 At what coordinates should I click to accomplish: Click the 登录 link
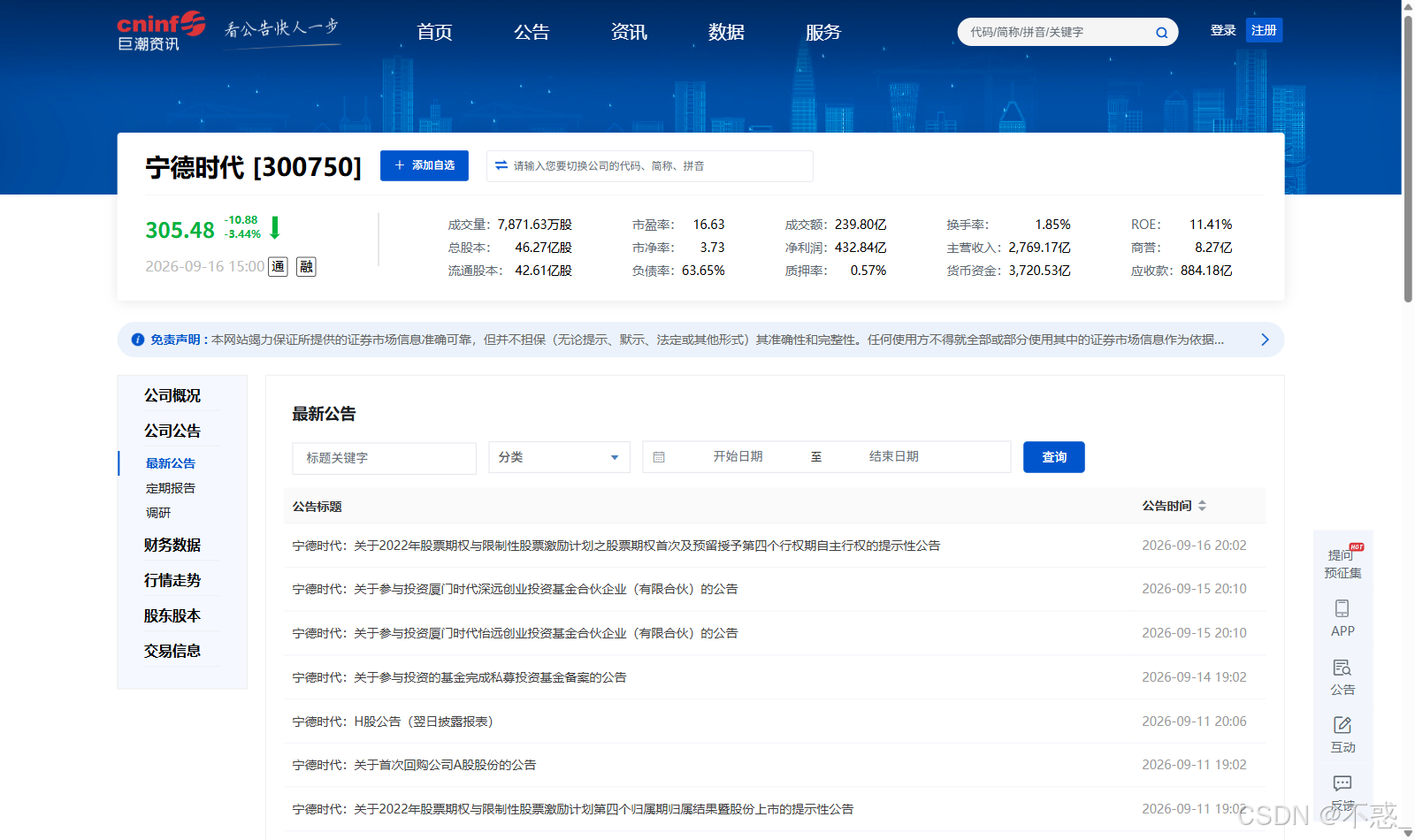(1223, 30)
